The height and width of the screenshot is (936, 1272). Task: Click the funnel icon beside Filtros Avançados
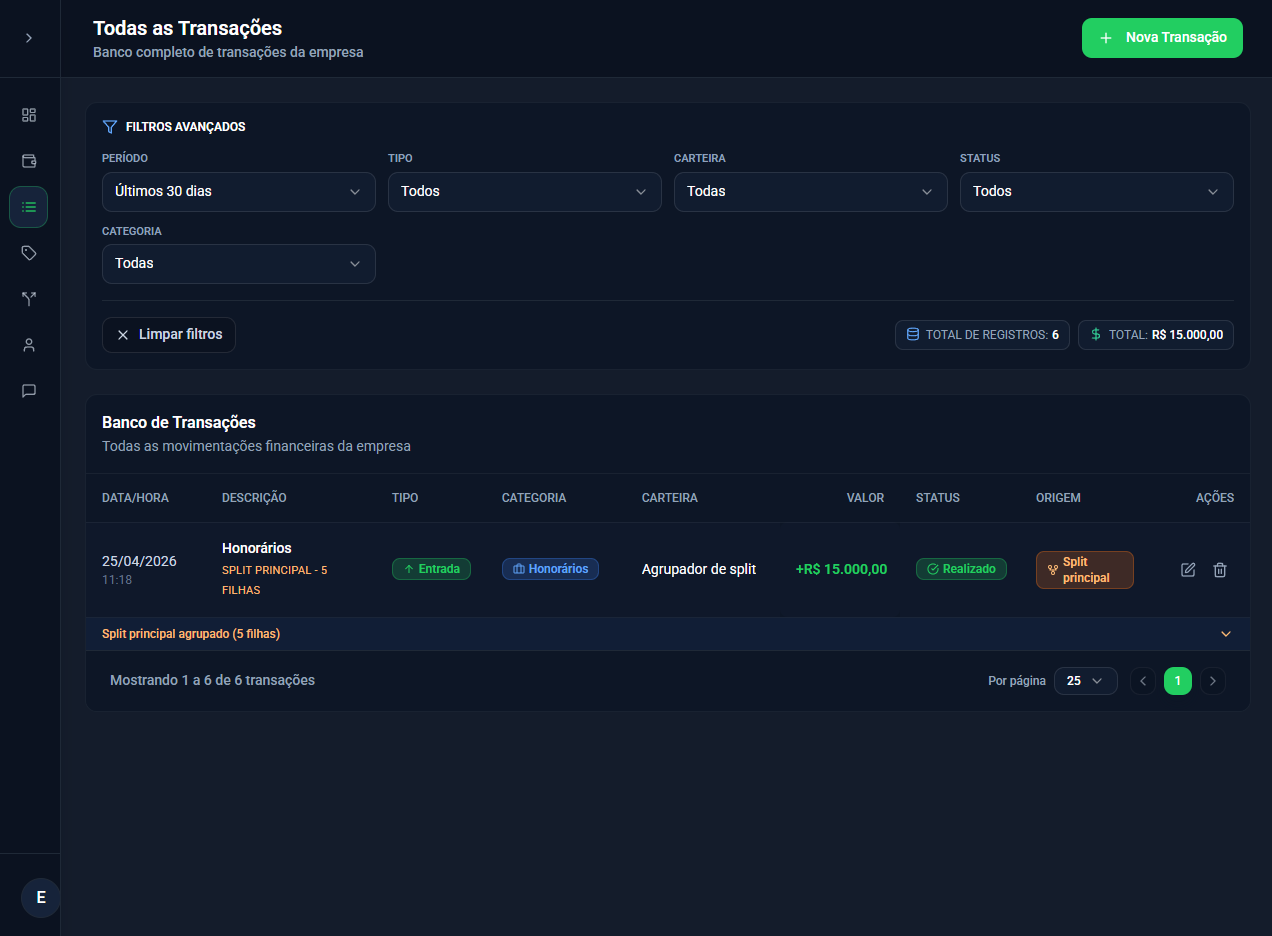coord(110,127)
